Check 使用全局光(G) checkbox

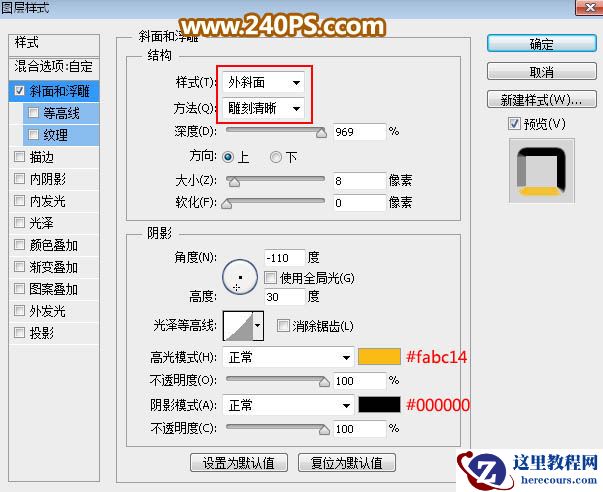270,277
